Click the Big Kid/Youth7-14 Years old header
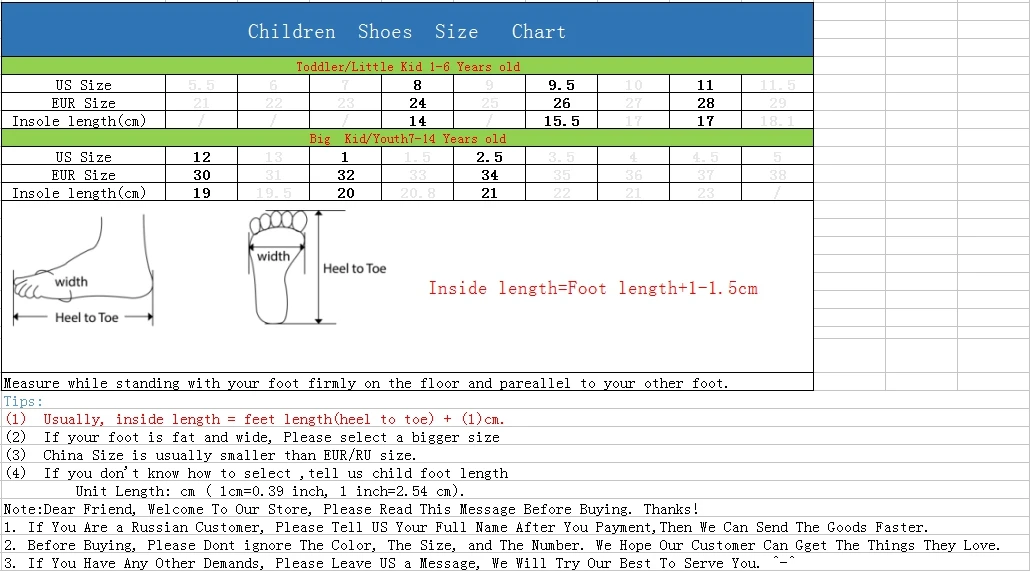 point(407,139)
